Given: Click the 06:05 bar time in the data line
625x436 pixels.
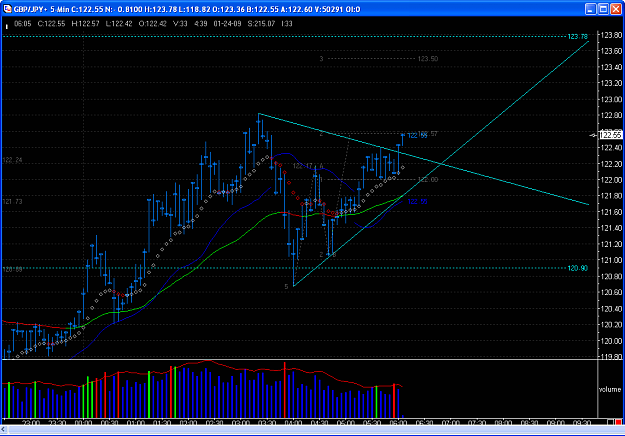Looking at the screenshot, I should [23, 24].
